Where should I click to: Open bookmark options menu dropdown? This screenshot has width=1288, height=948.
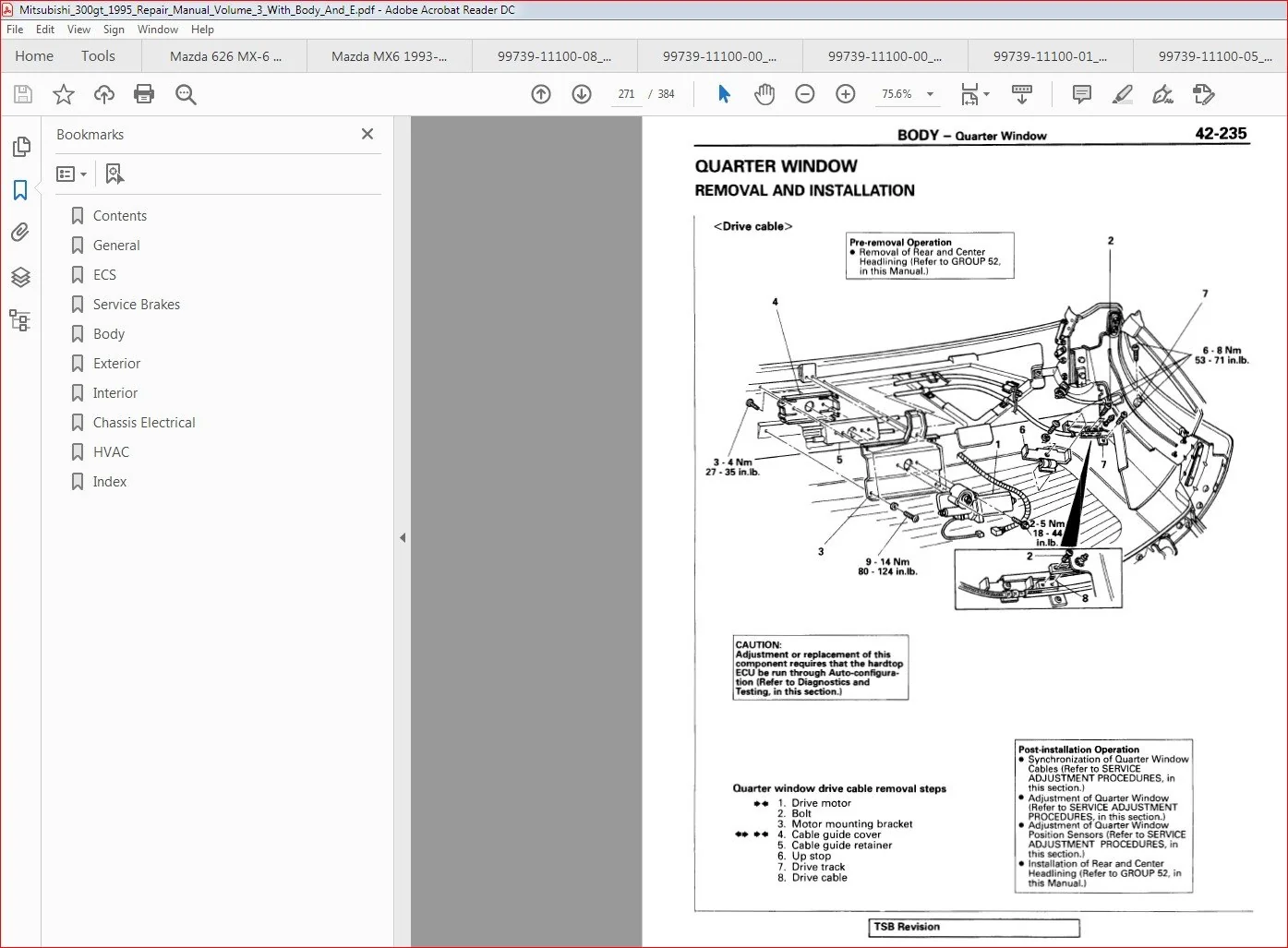[72, 174]
